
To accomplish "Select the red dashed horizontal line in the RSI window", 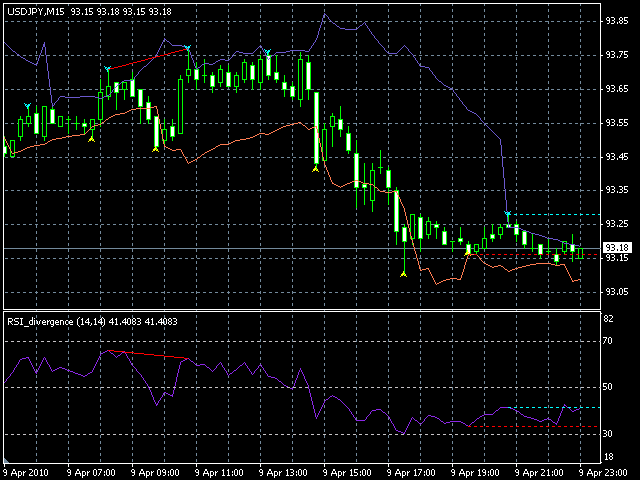I will click(x=534, y=427).
